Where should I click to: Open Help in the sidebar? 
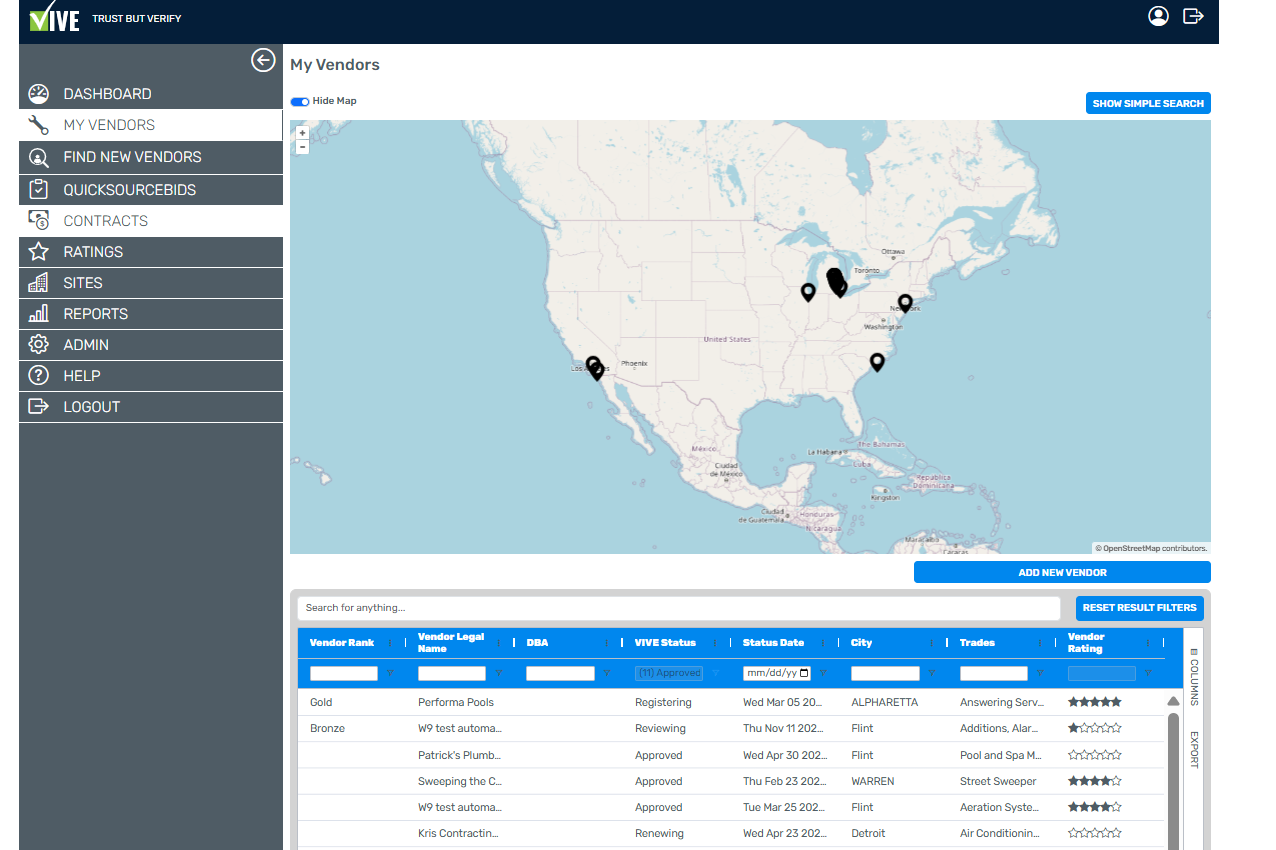[151, 376]
